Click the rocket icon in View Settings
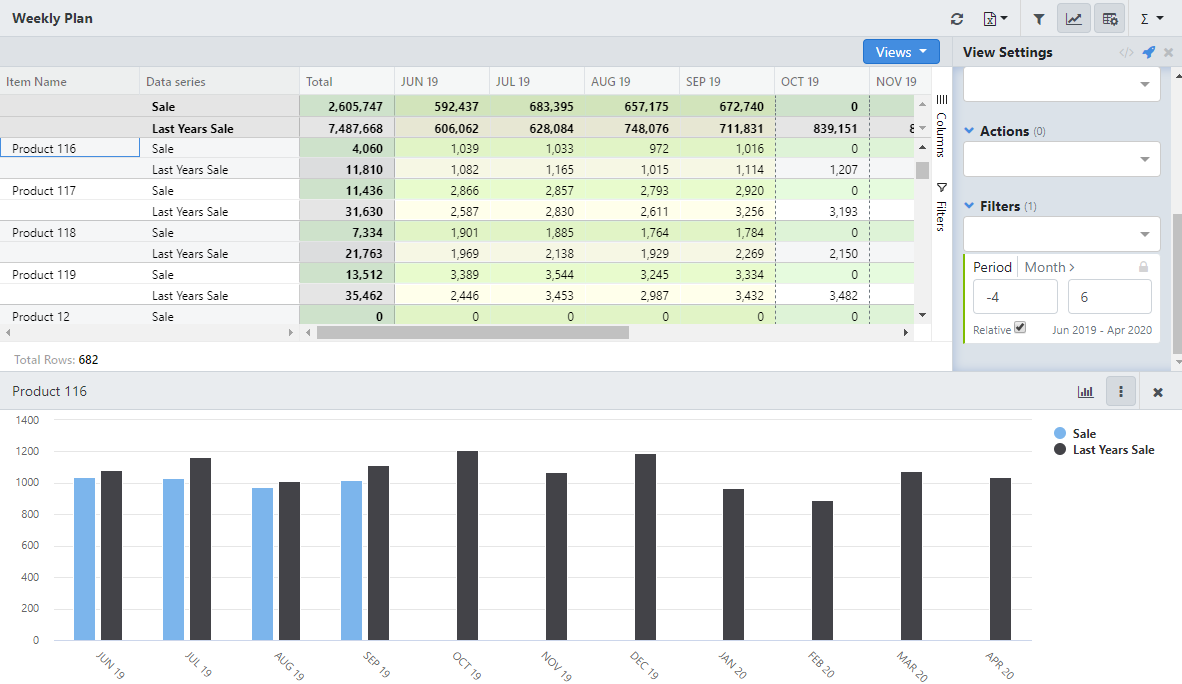The width and height of the screenshot is (1182, 684). click(1148, 52)
